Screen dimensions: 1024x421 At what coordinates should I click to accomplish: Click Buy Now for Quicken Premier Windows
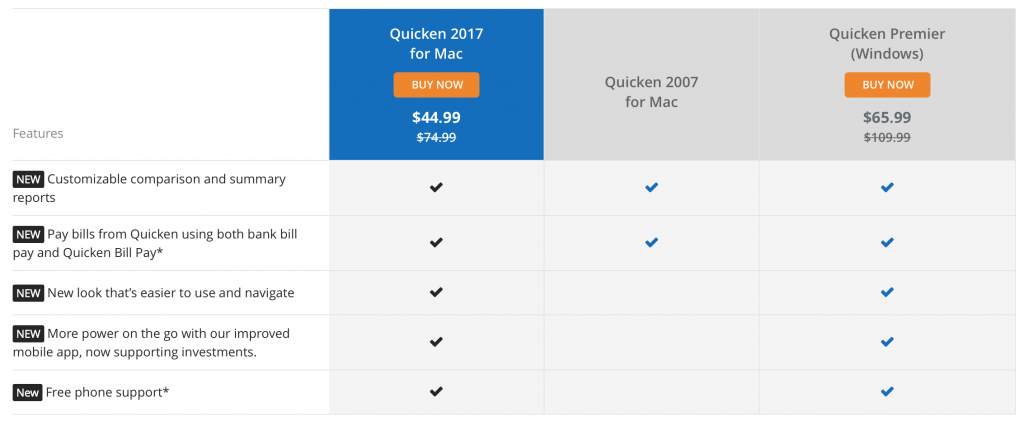point(887,85)
